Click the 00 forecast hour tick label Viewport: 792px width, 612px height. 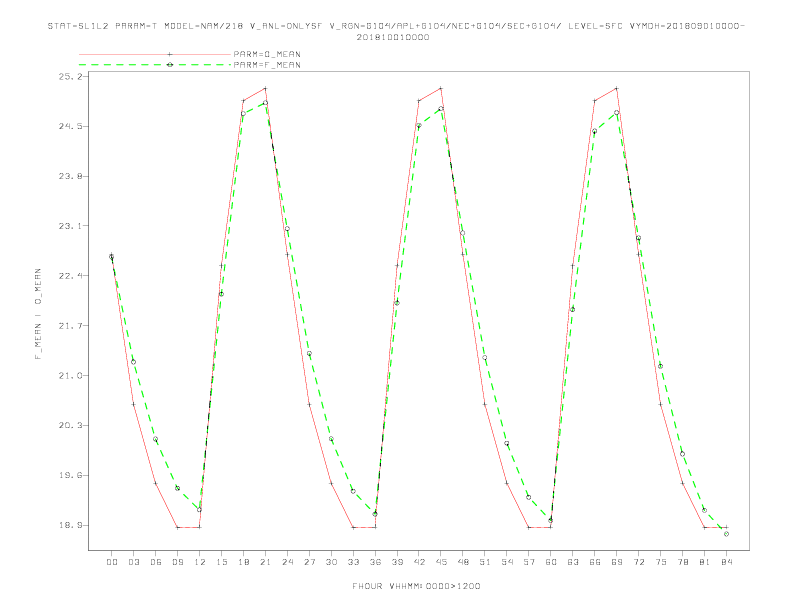[112, 562]
